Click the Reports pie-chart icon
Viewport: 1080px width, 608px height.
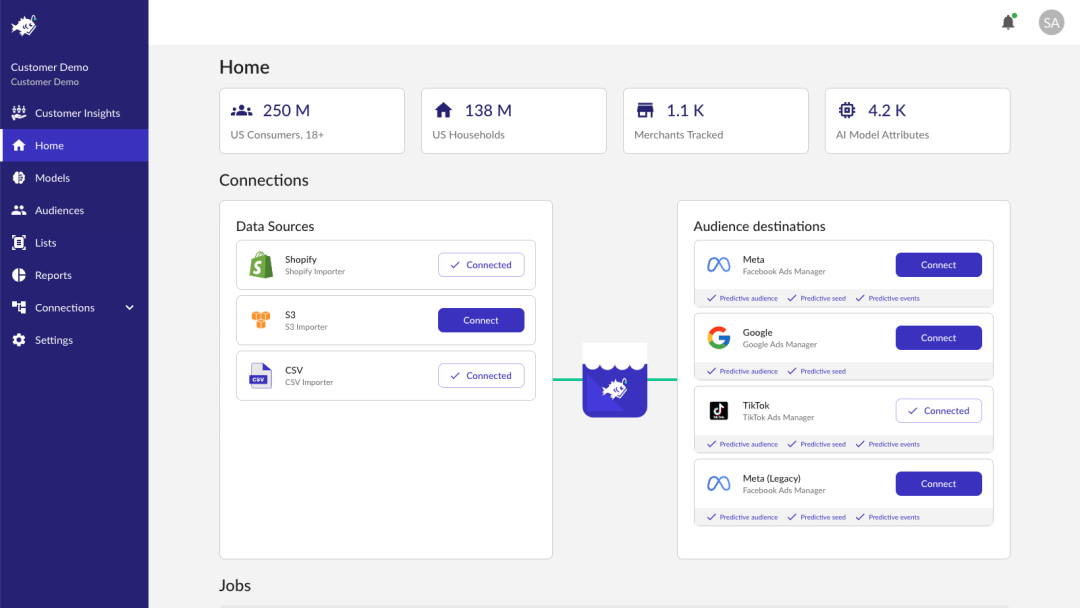pyautogui.click(x=19, y=275)
